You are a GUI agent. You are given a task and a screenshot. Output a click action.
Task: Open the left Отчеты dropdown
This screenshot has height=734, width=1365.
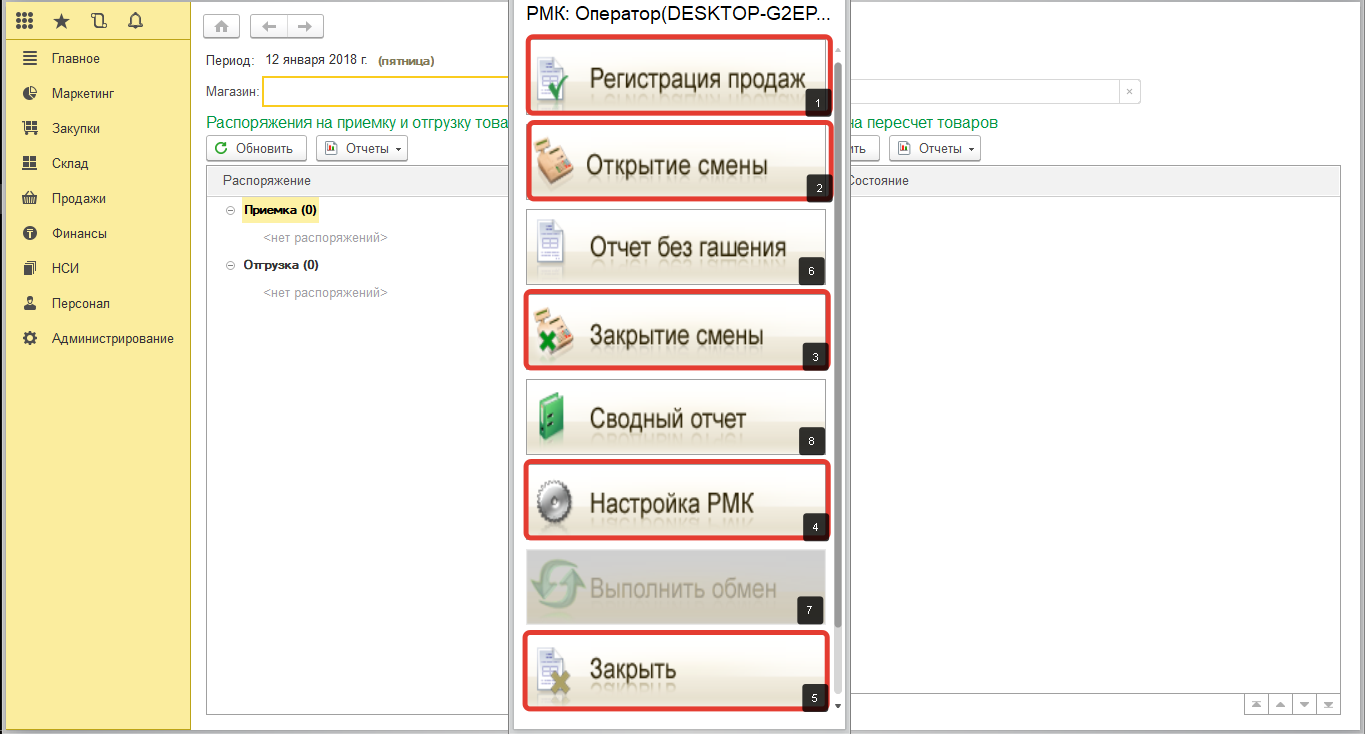click(x=361, y=149)
